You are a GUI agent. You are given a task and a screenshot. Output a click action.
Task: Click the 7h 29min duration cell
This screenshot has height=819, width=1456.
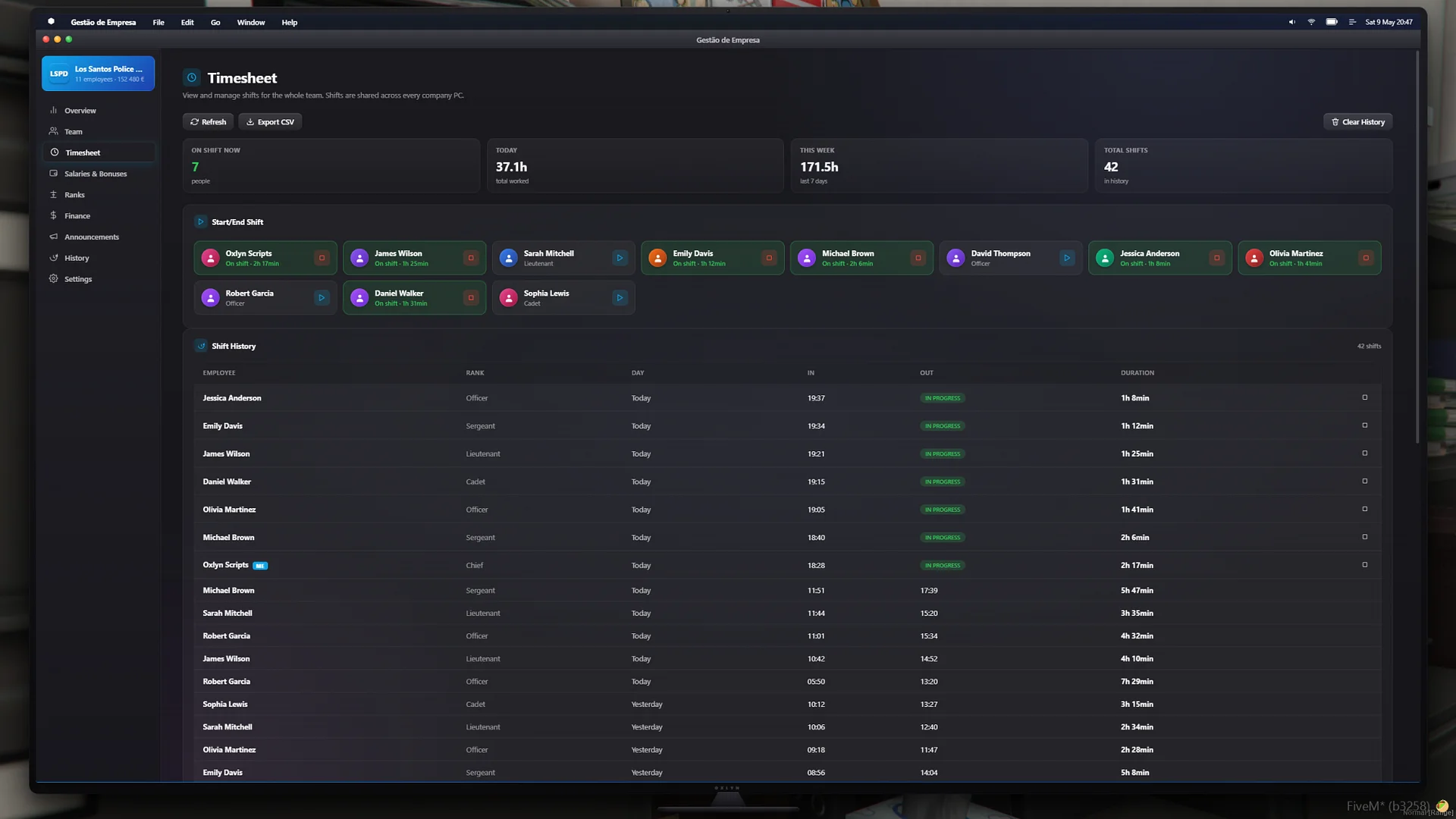click(x=1137, y=682)
